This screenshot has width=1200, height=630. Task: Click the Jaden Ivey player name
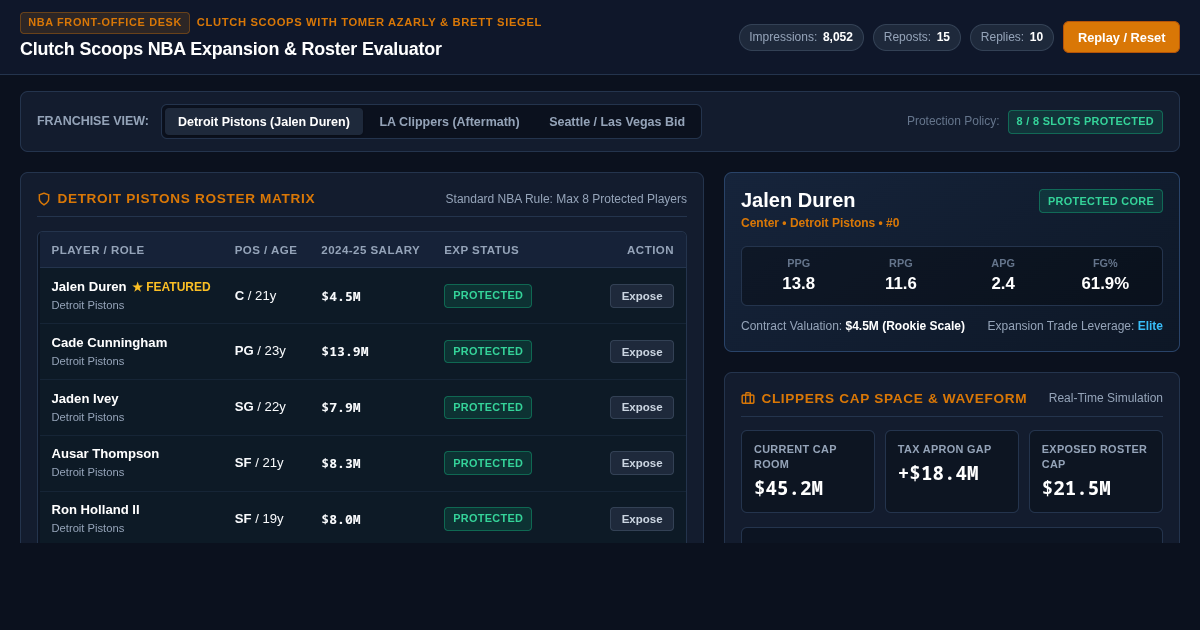click(85, 399)
